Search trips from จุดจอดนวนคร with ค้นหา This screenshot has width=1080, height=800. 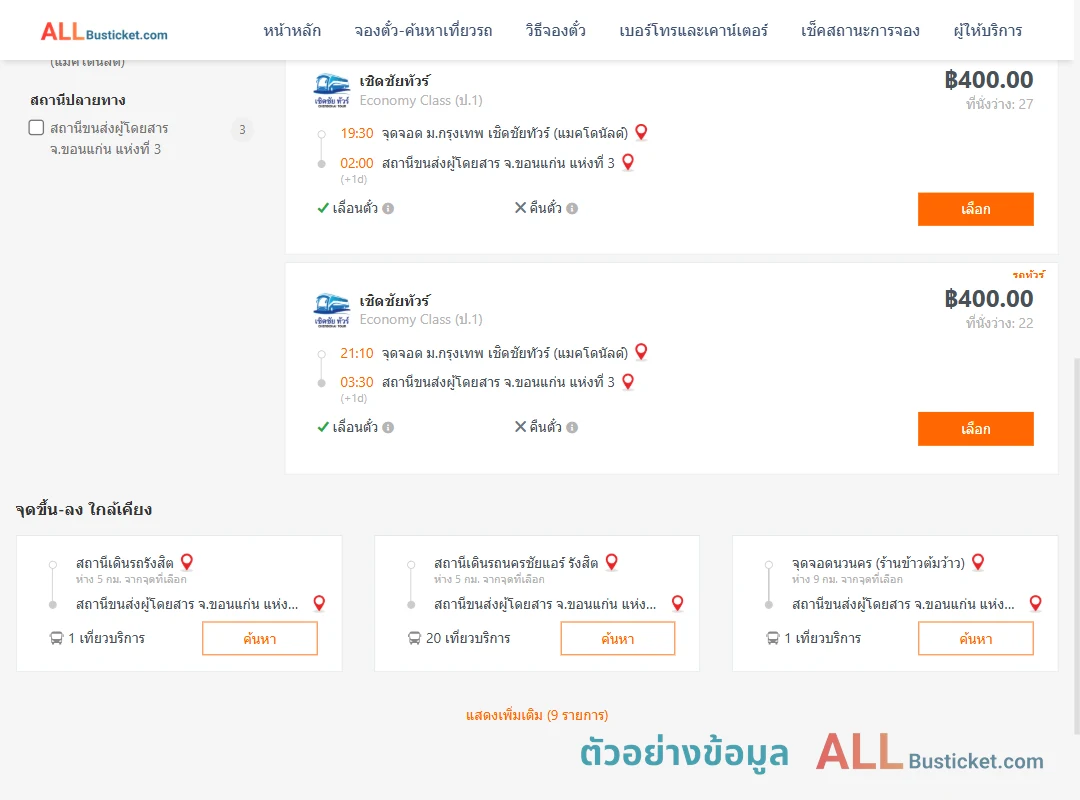[975, 639]
